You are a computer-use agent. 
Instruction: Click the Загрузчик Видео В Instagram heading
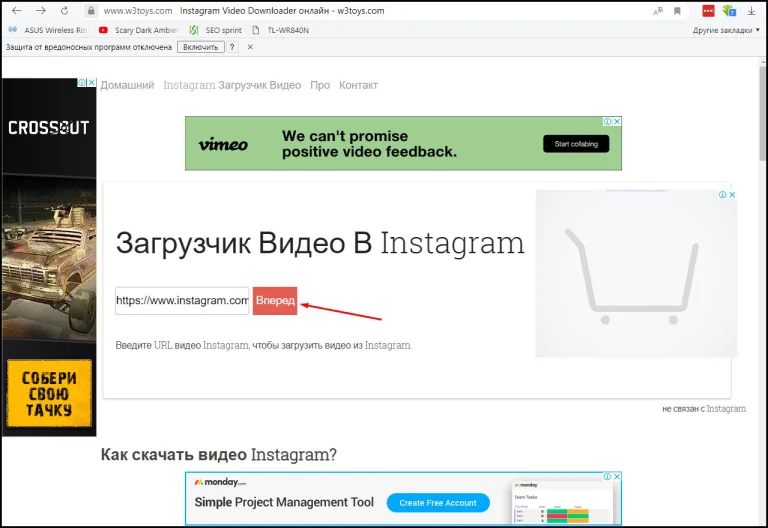320,242
